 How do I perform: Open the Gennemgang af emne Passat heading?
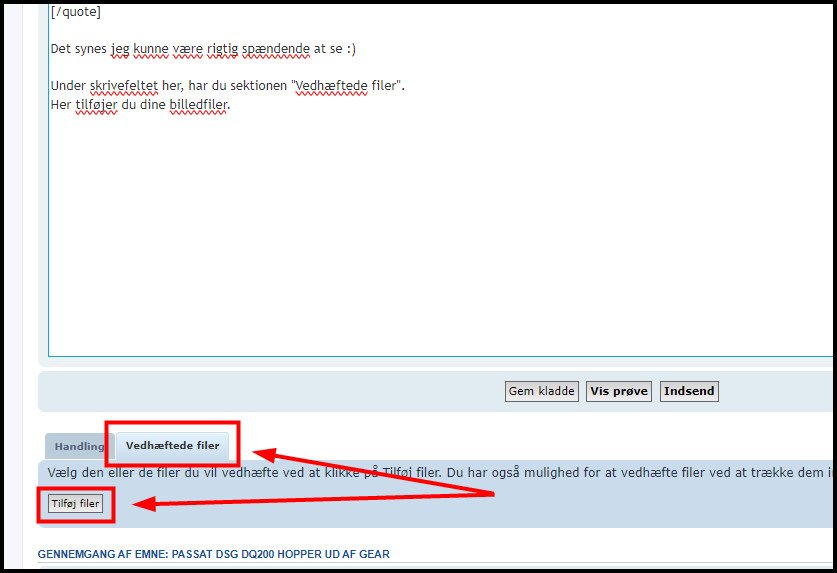[x=213, y=554]
